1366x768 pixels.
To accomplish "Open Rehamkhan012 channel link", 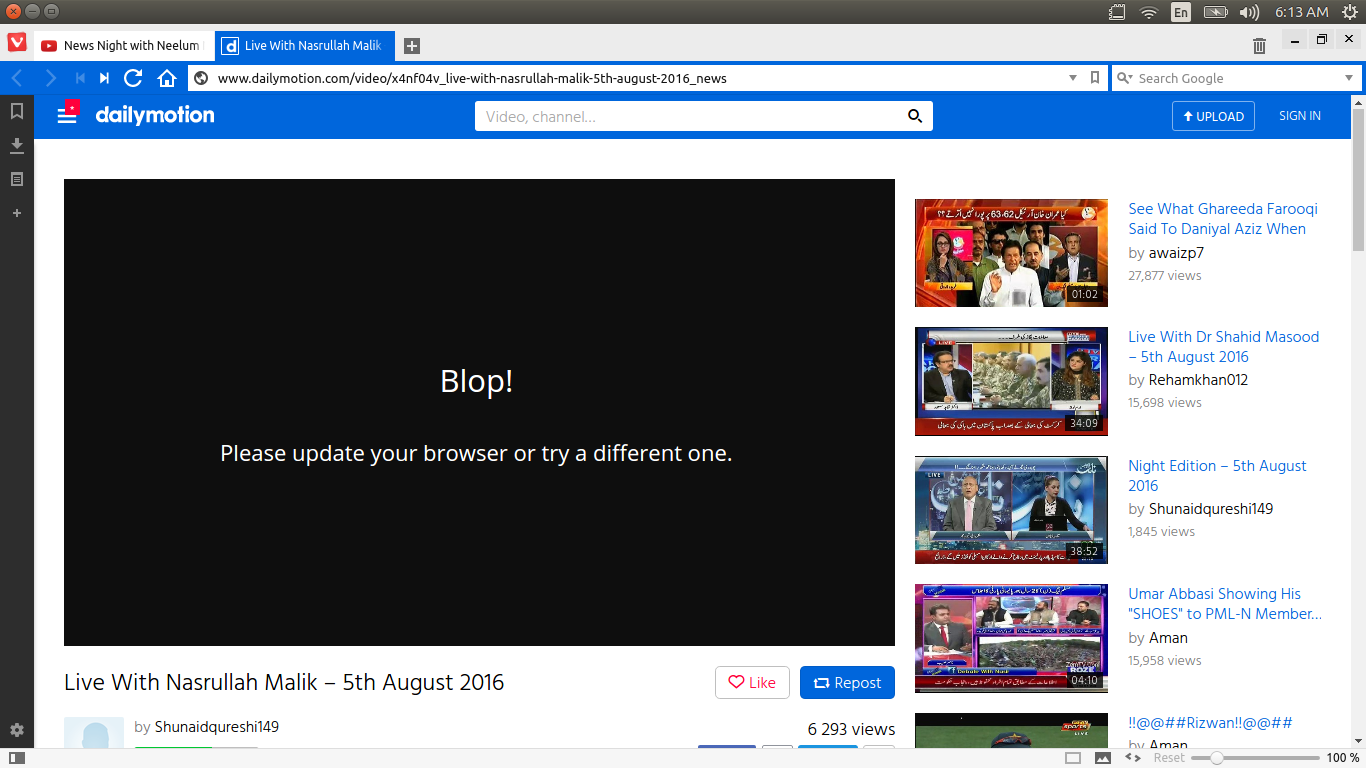I will (x=1198, y=380).
